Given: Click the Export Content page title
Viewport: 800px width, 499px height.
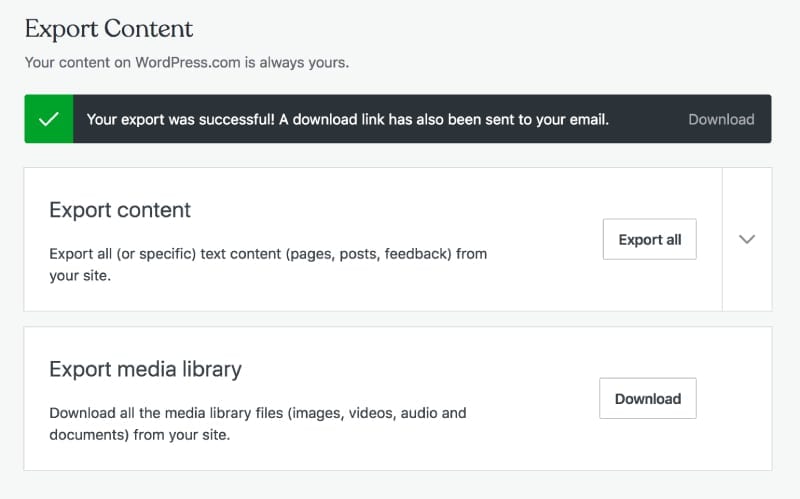Looking at the screenshot, I should tap(109, 29).
